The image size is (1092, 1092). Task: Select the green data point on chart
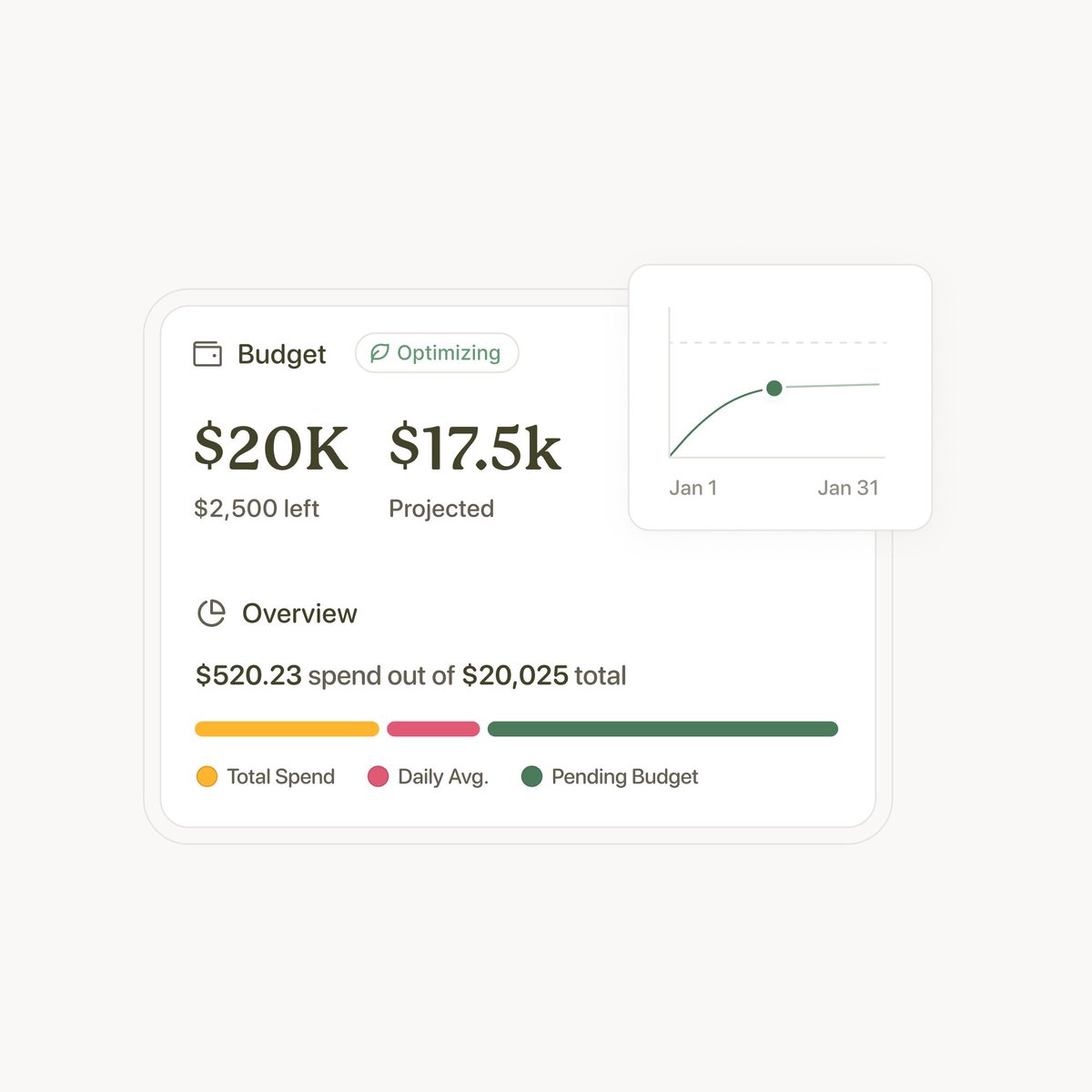[774, 389]
